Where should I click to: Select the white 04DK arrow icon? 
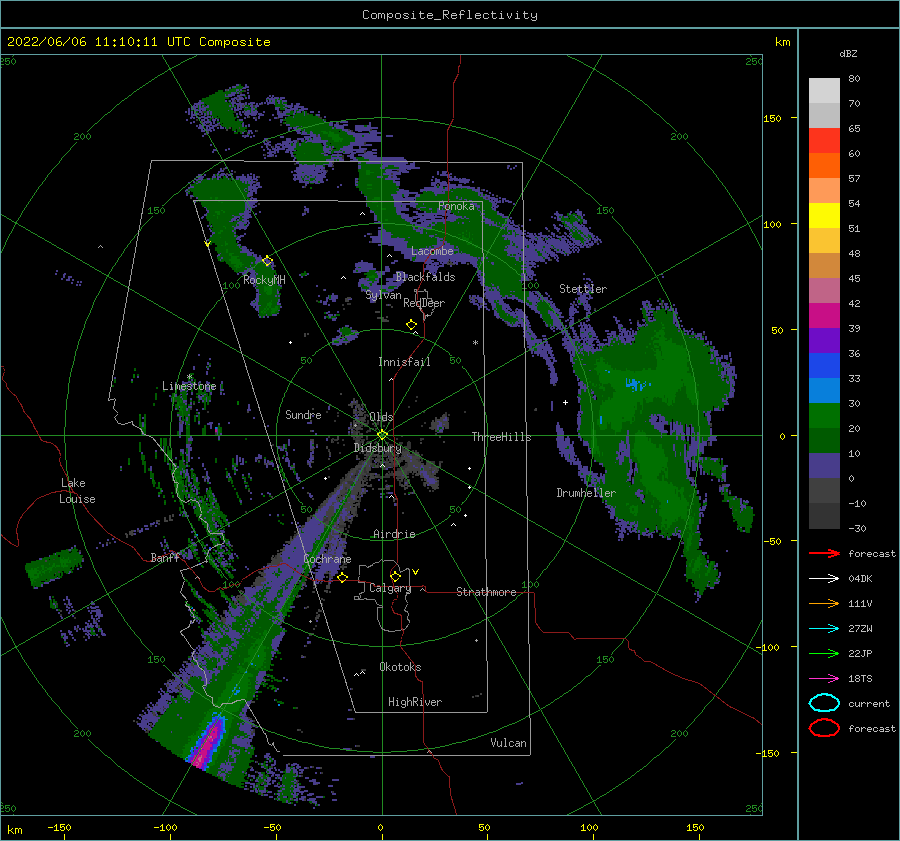824,578
